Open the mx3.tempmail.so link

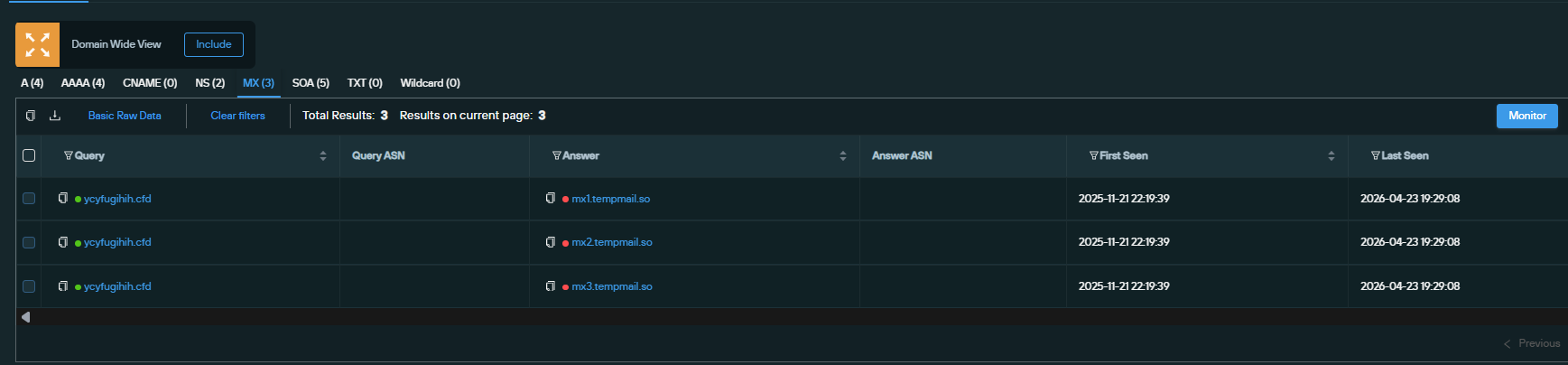(612, 286)
